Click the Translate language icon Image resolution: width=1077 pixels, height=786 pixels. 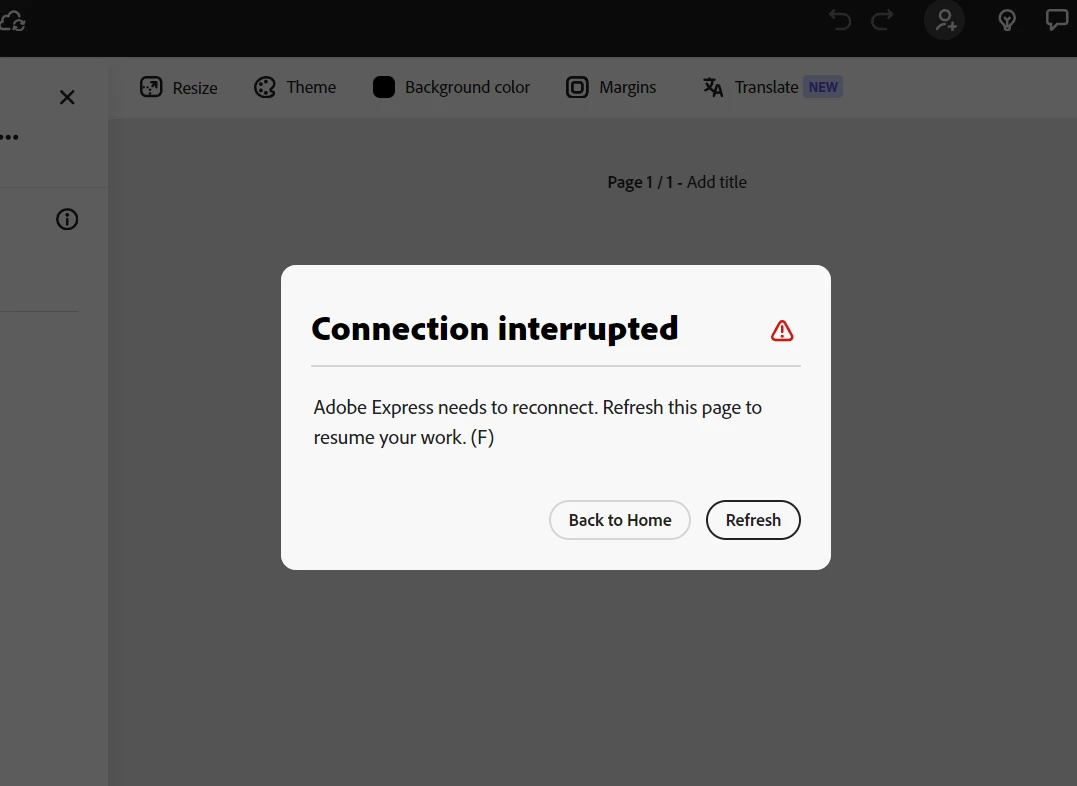pos(713,87)
